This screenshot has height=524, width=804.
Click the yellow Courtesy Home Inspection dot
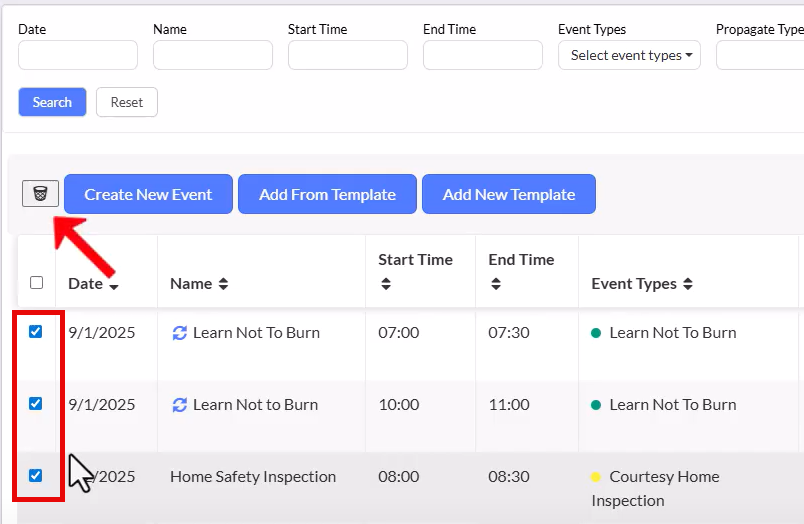tap(596, 477)
